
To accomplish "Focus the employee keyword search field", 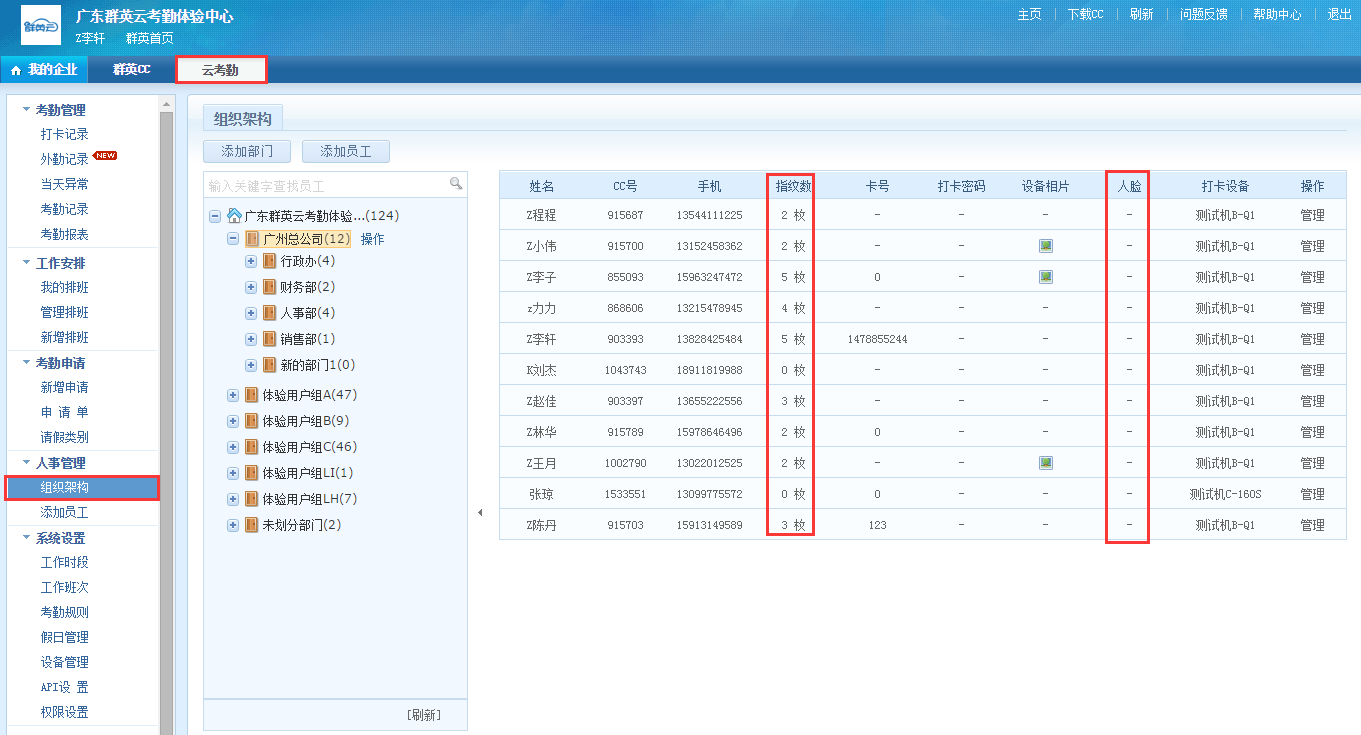I will coord(326,185).
